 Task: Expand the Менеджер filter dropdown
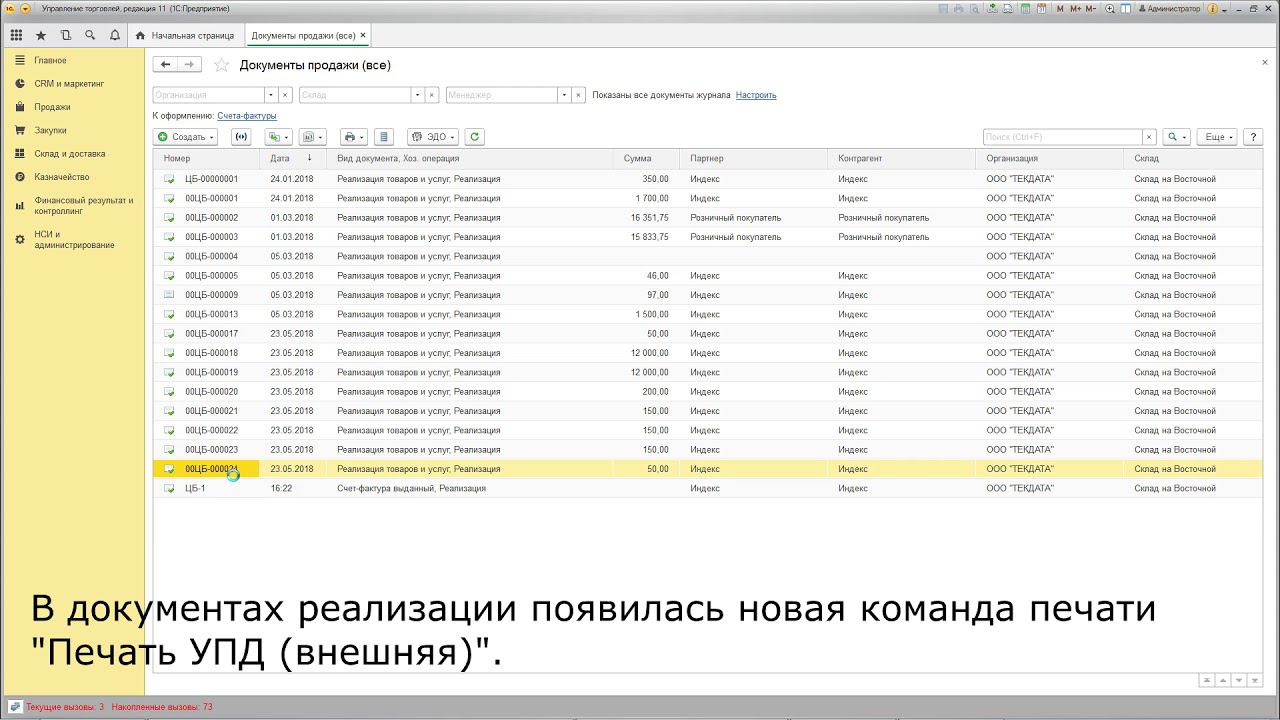[x=565, y=95]
